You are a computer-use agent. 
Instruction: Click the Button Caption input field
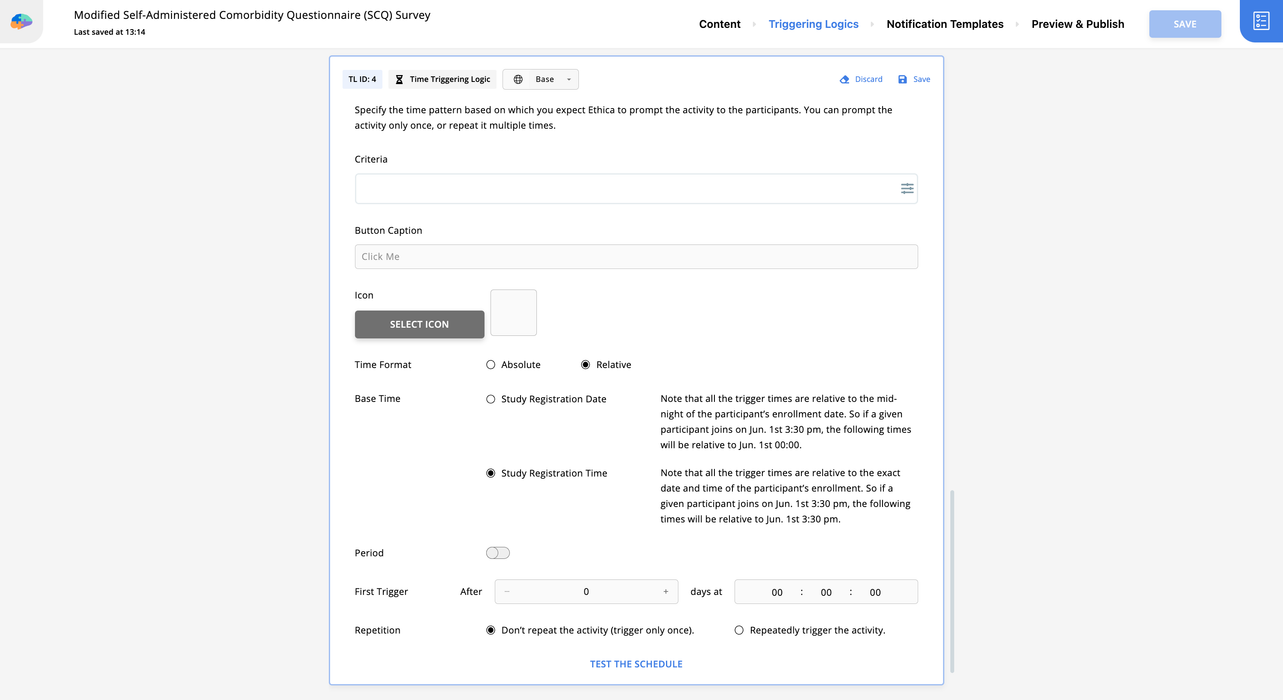point(636,257)
